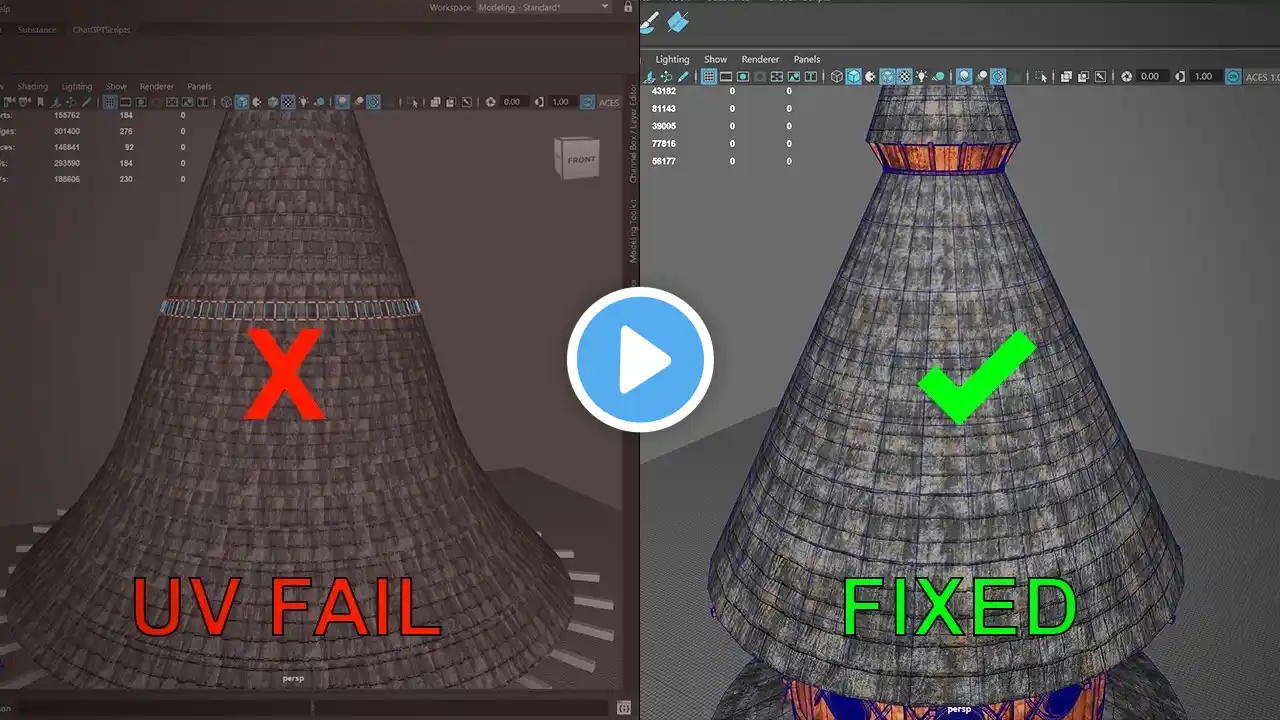The height and width of the screenshot is (720, 1280).
Task: Open the Lighting menu in right viewport
Action: coord(672,59)
